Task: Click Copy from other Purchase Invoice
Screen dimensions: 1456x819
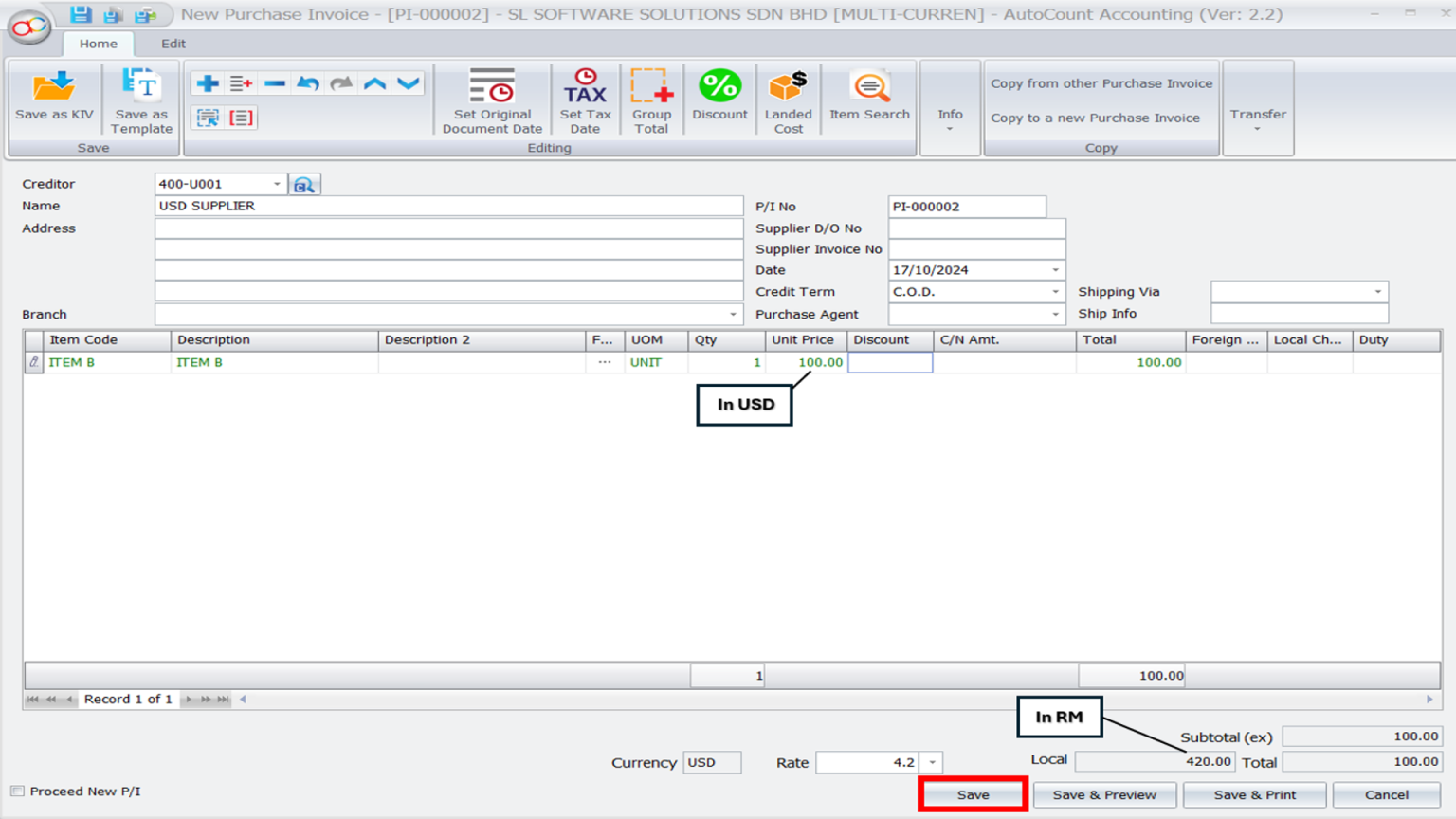Action: coord(1101,83)
